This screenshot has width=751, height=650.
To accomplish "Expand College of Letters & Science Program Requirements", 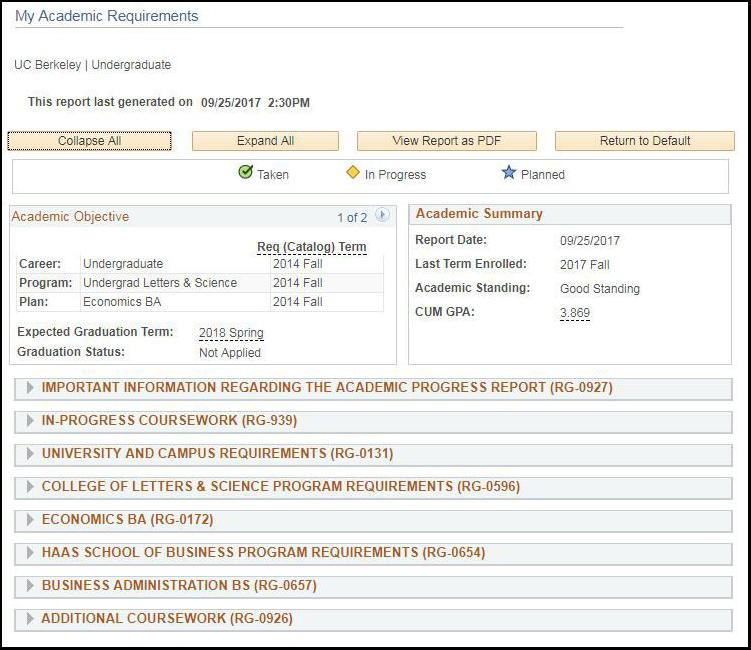I will click(373, 488).
